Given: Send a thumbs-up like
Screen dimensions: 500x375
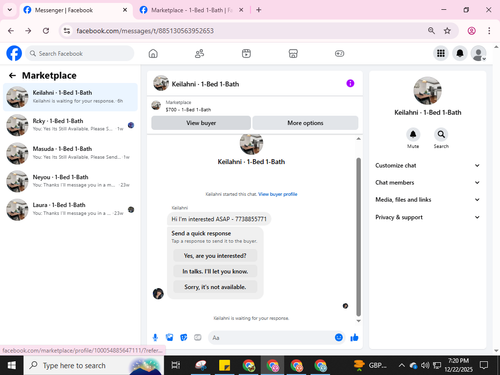Looking at the screenshot, I should tap(354, 338).
